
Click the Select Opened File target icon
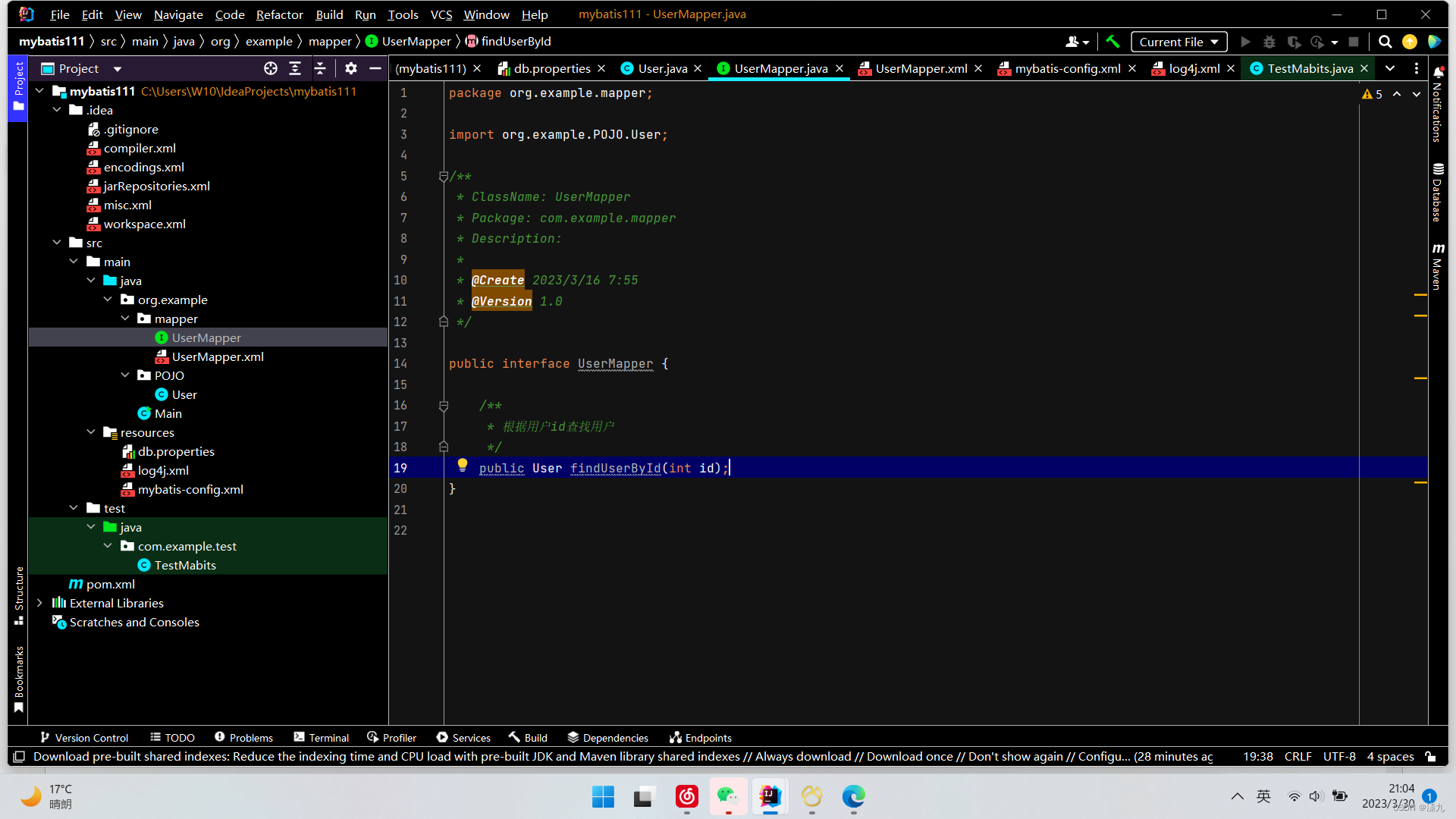(271, 68)
